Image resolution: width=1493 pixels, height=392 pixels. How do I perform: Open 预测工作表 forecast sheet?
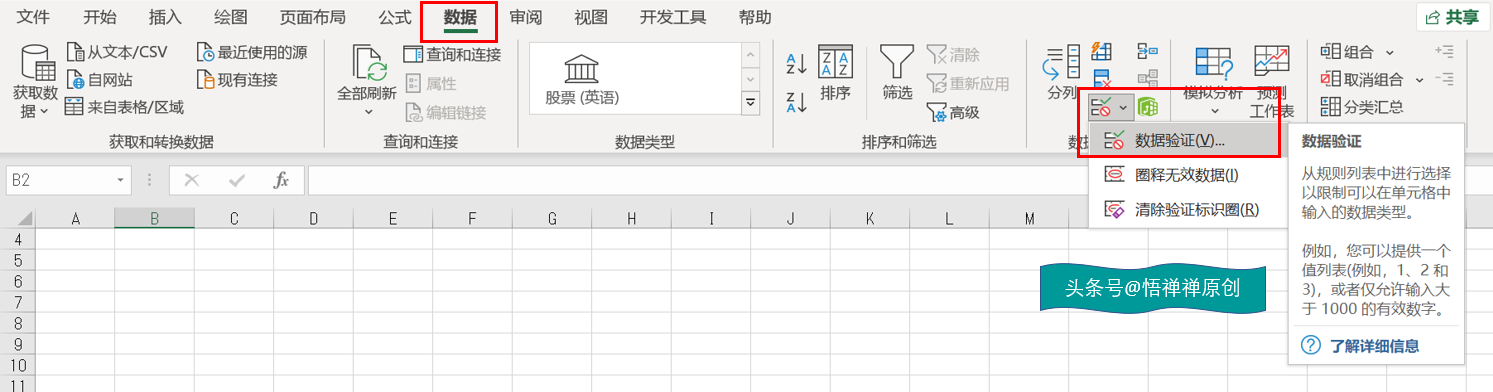click(x=1271, y=82)
